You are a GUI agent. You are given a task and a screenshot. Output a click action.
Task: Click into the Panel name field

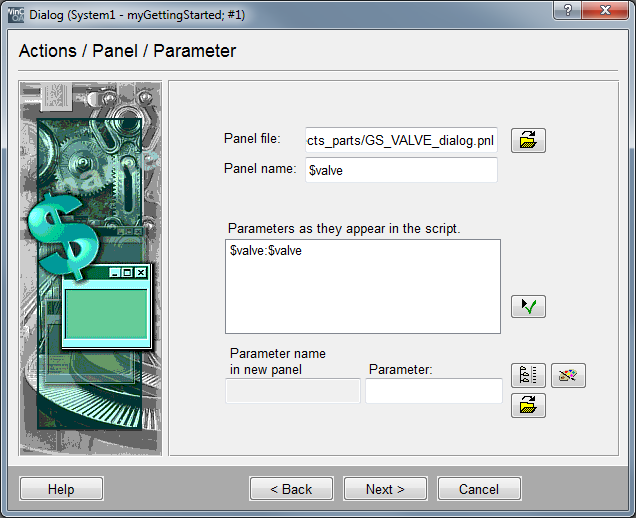coord(400,171)
